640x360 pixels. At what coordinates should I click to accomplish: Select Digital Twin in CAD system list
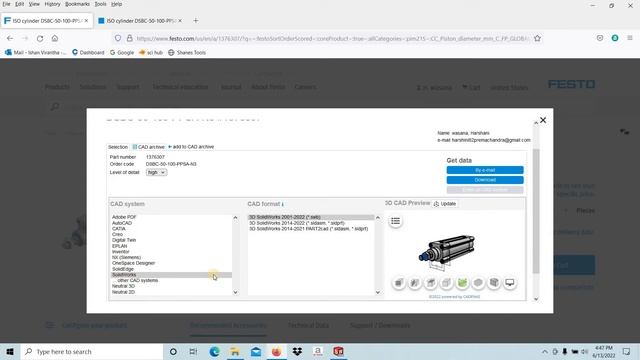(124, 240)
